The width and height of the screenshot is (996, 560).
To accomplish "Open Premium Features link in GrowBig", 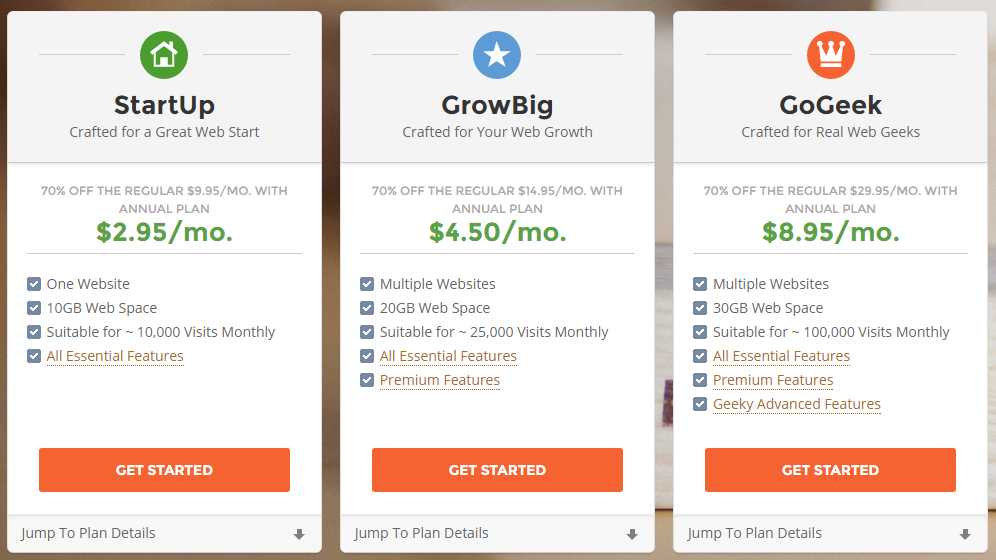I will (440, 380).
